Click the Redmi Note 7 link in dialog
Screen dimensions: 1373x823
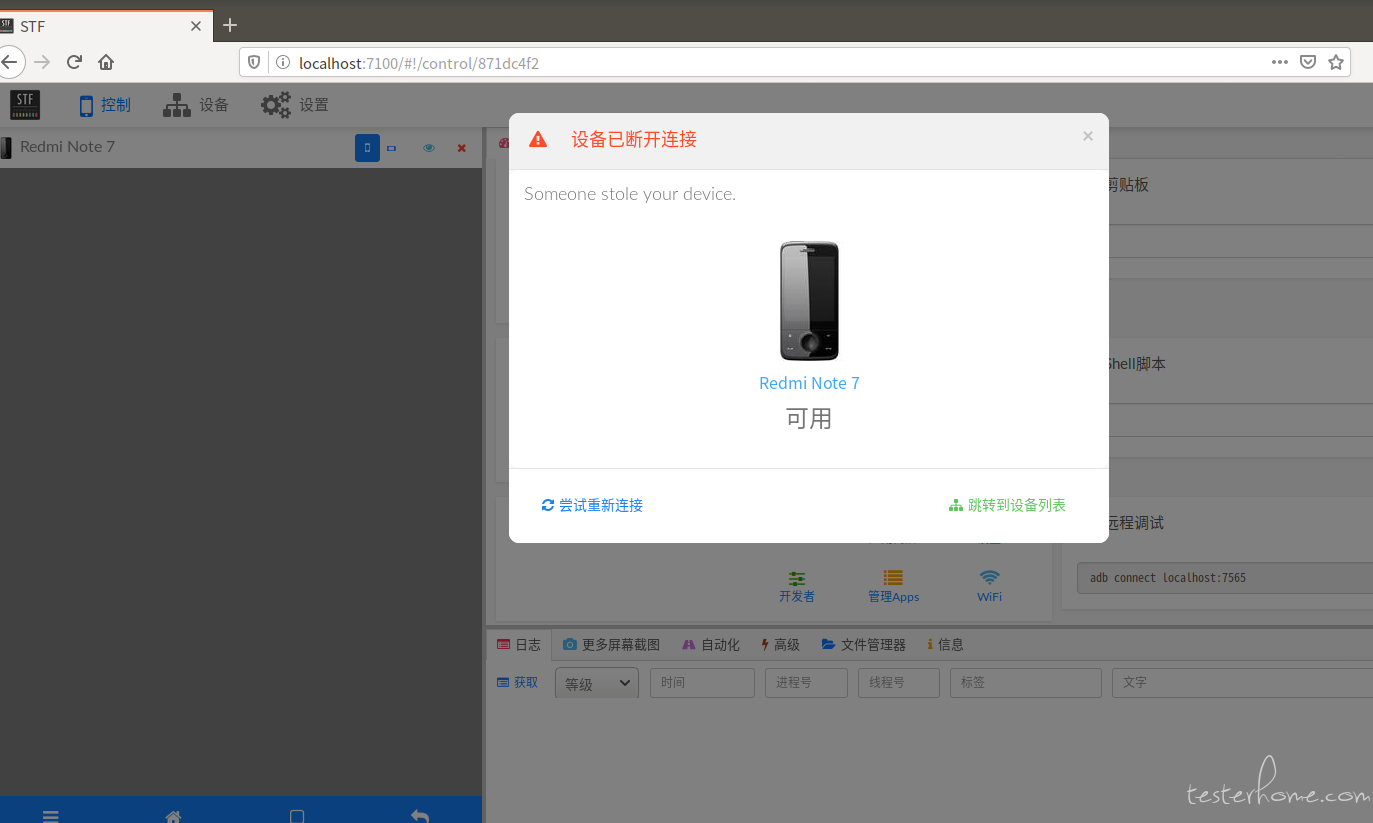click(809, 383)
